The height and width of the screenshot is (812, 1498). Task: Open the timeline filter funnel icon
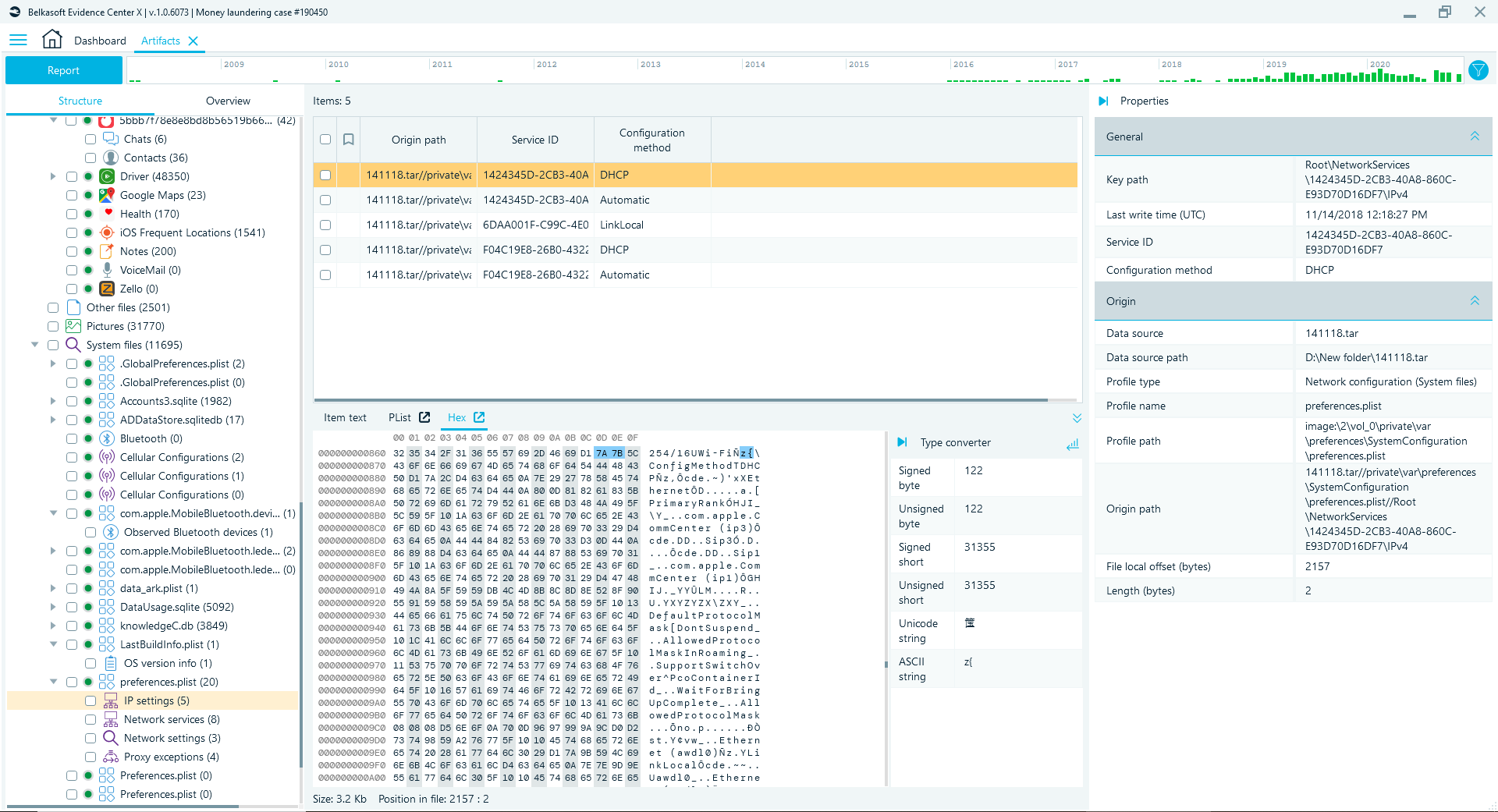pos(1478,70)
